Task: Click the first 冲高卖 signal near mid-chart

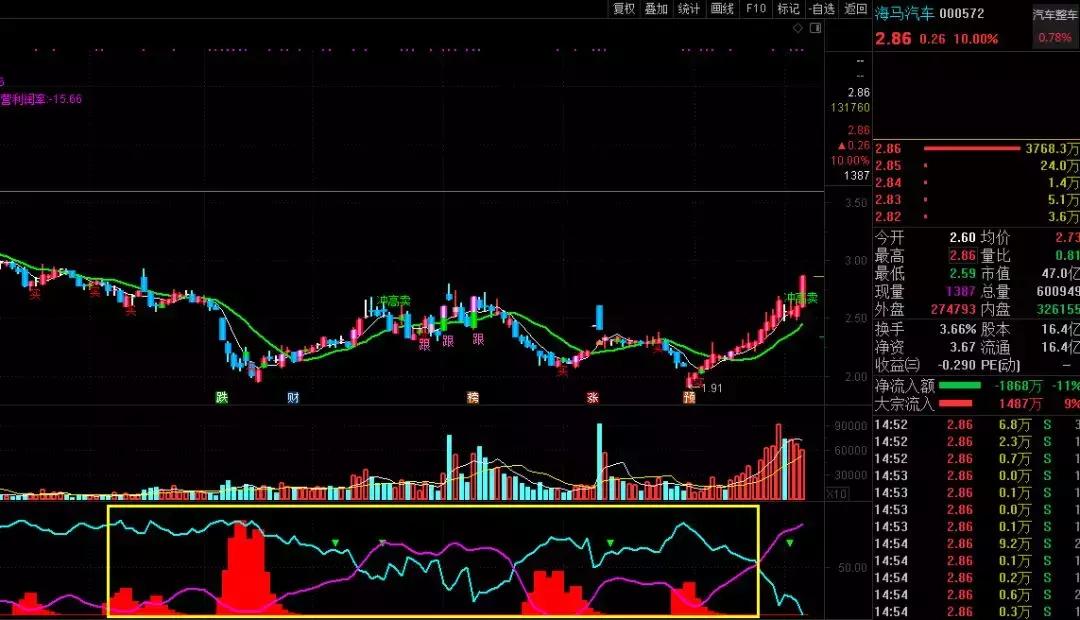Action: pyautogui.click(x=395, y=301)
